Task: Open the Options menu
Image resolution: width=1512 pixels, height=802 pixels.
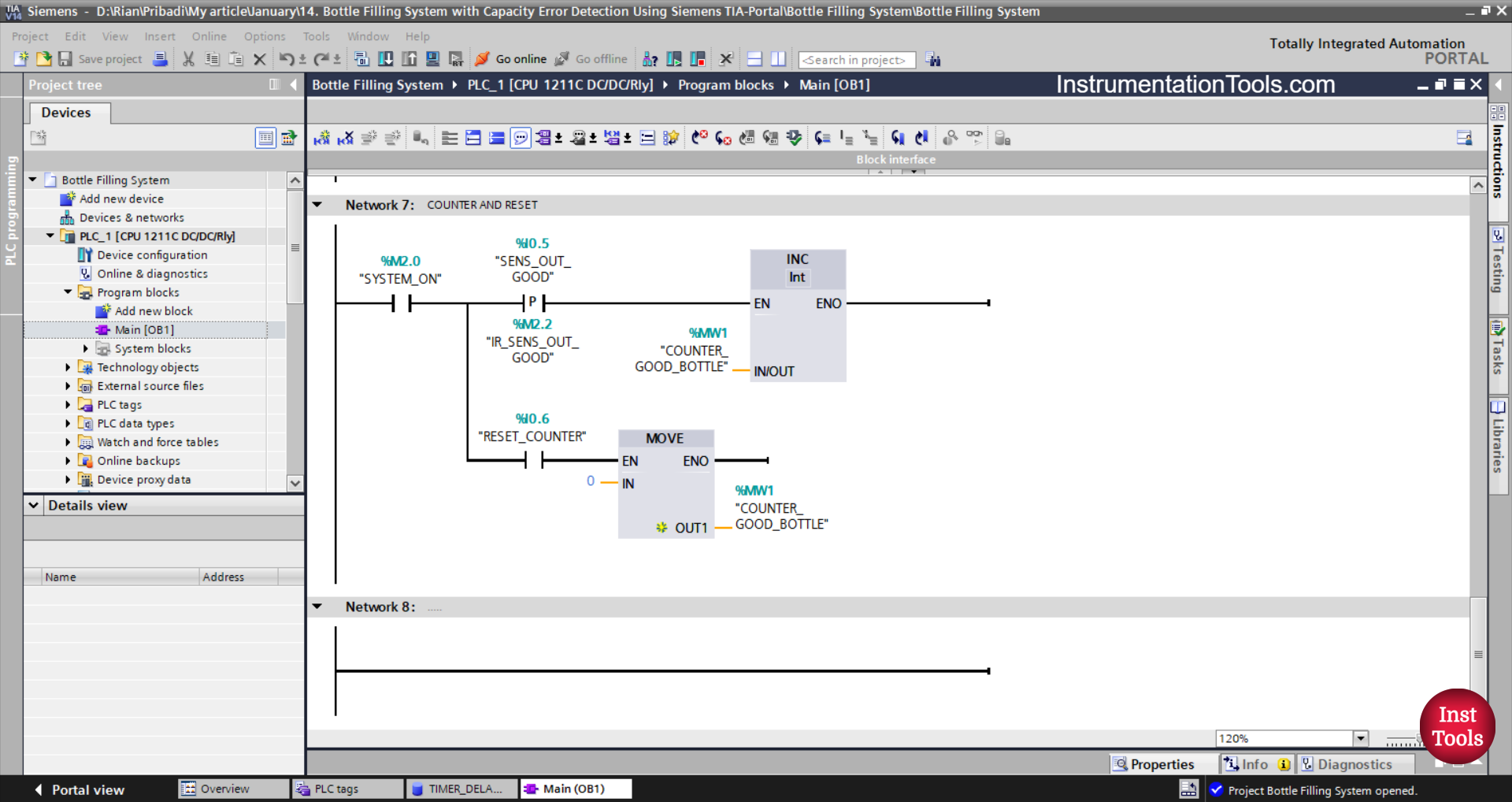Action: (264, 36)
